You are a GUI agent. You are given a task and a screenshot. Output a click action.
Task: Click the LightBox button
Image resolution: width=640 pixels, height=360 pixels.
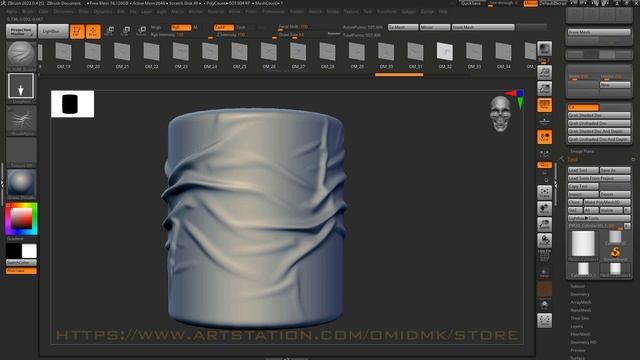53,31
